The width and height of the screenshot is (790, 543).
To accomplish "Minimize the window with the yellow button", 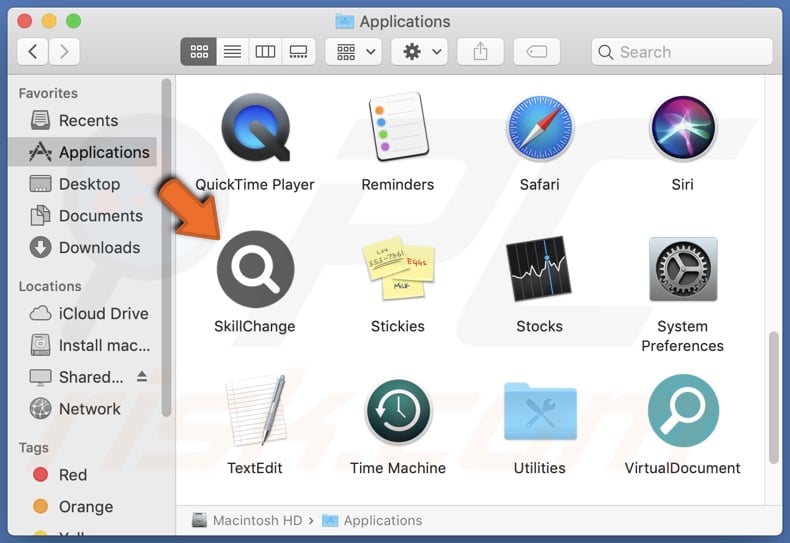I will point(49,21).
